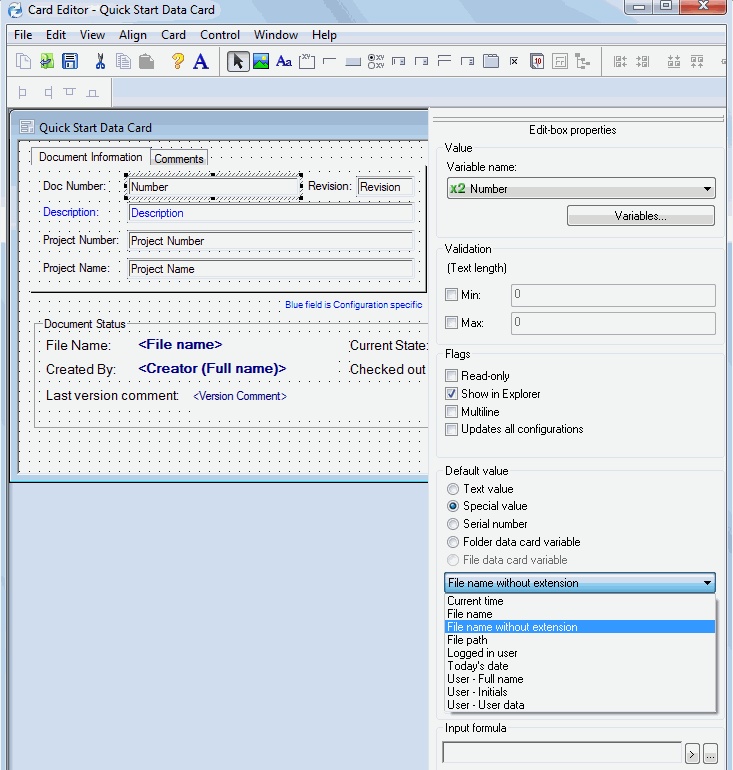Click the Paste clipboard icon
Screen dimensions: 733x770
click(x=146, y=61)
